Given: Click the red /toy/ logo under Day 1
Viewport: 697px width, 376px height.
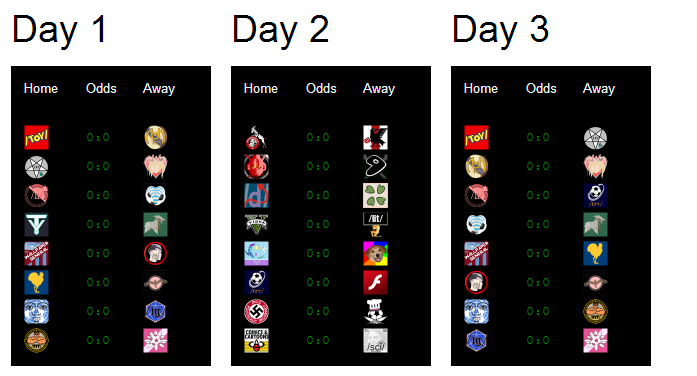Looking at the screenshot, I should [36, 137].
